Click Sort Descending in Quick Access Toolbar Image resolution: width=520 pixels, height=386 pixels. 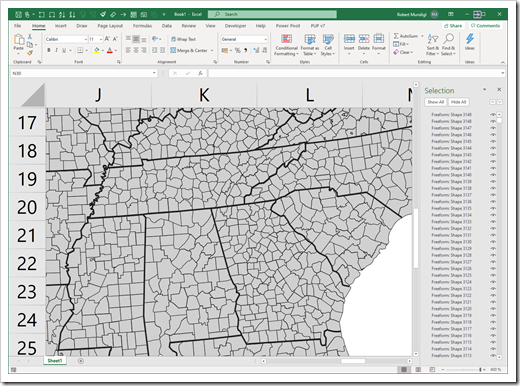click(x=72, y=14)
